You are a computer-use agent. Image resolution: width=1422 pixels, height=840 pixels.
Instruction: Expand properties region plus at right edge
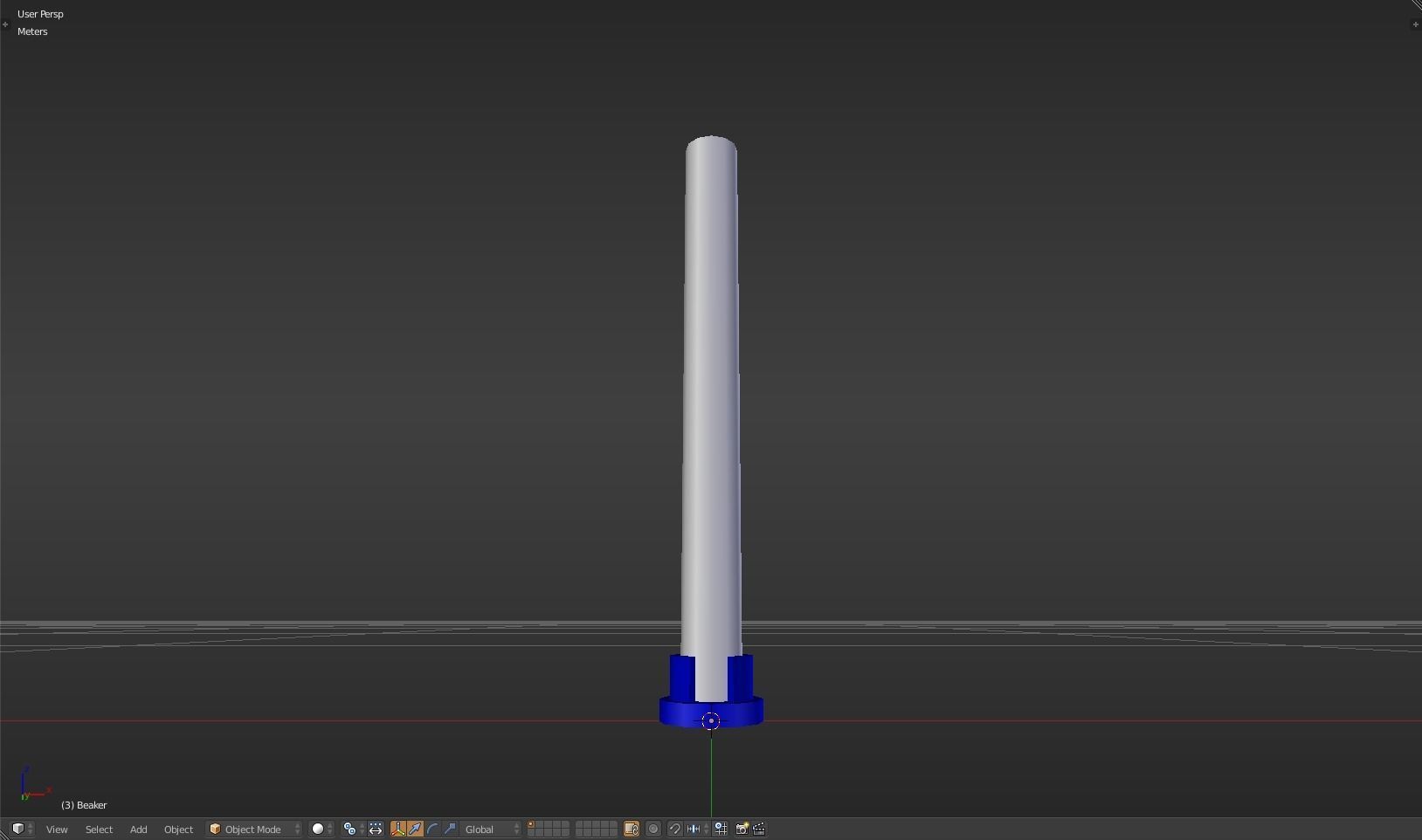(x=1415, y=24)
